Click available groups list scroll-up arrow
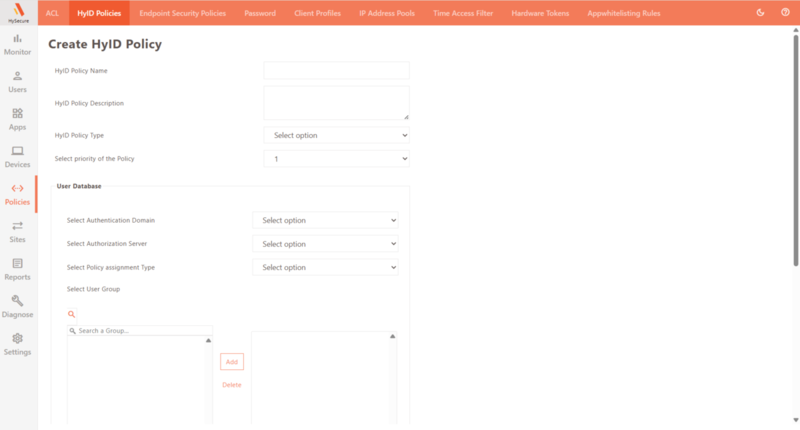Screen dimensions: 800x430 point(208,340)
